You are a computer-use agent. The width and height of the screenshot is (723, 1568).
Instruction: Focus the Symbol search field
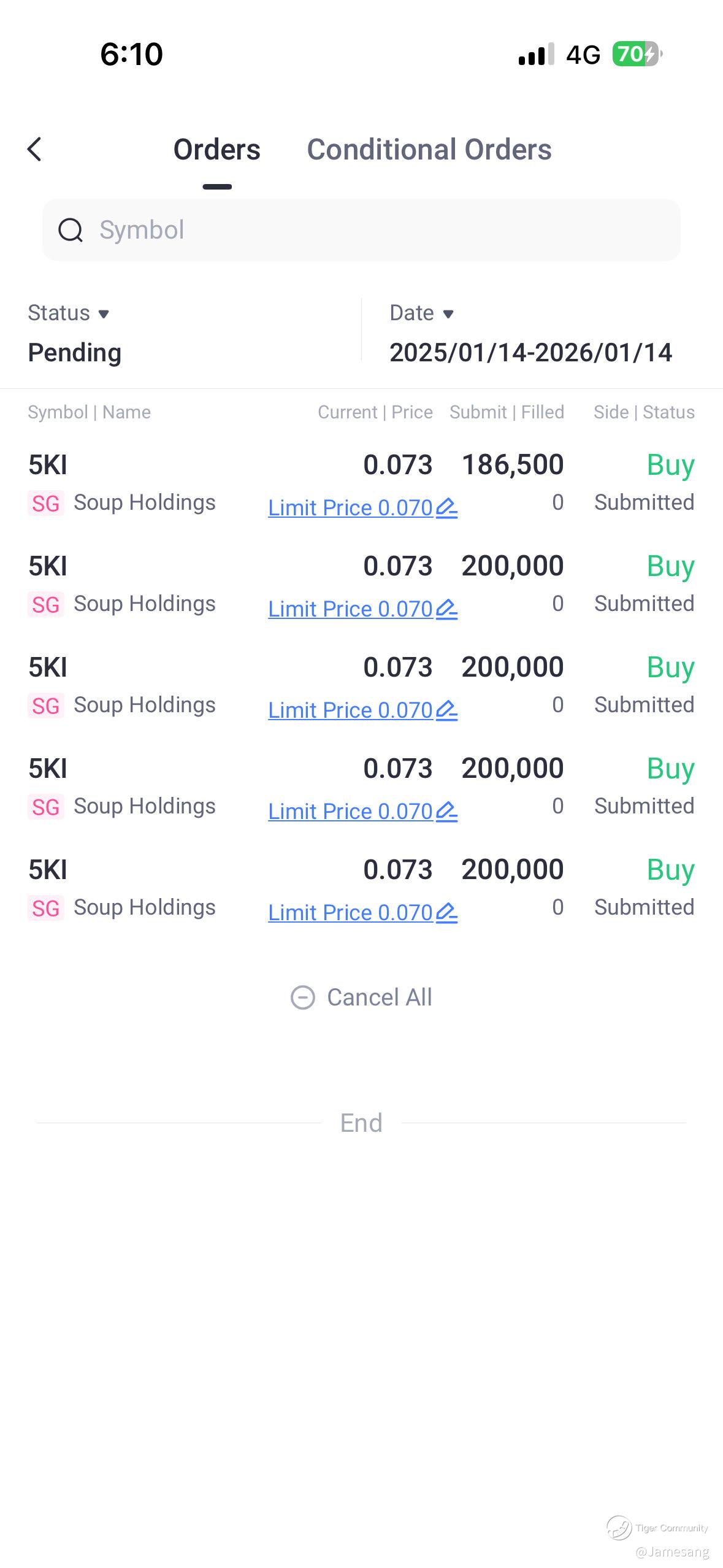click(x=368, y=230)
